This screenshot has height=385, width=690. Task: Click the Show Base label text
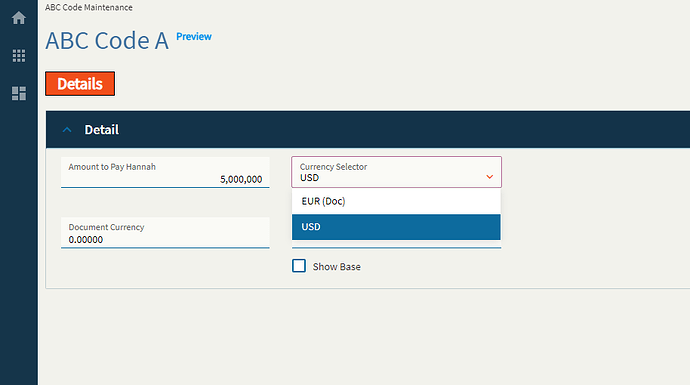337,267
